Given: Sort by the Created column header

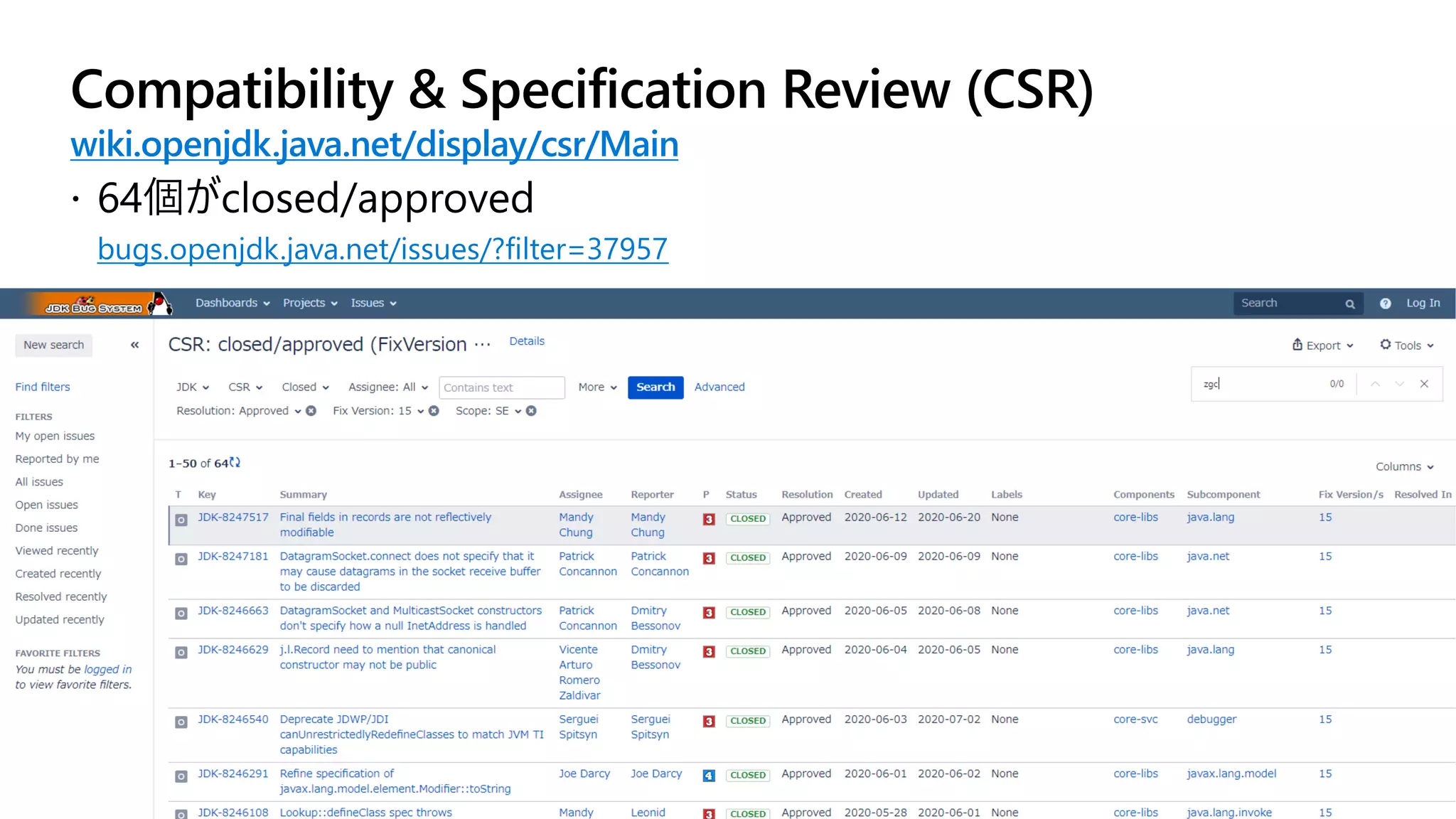Looking at the screenshot, I should coord(863,495).
